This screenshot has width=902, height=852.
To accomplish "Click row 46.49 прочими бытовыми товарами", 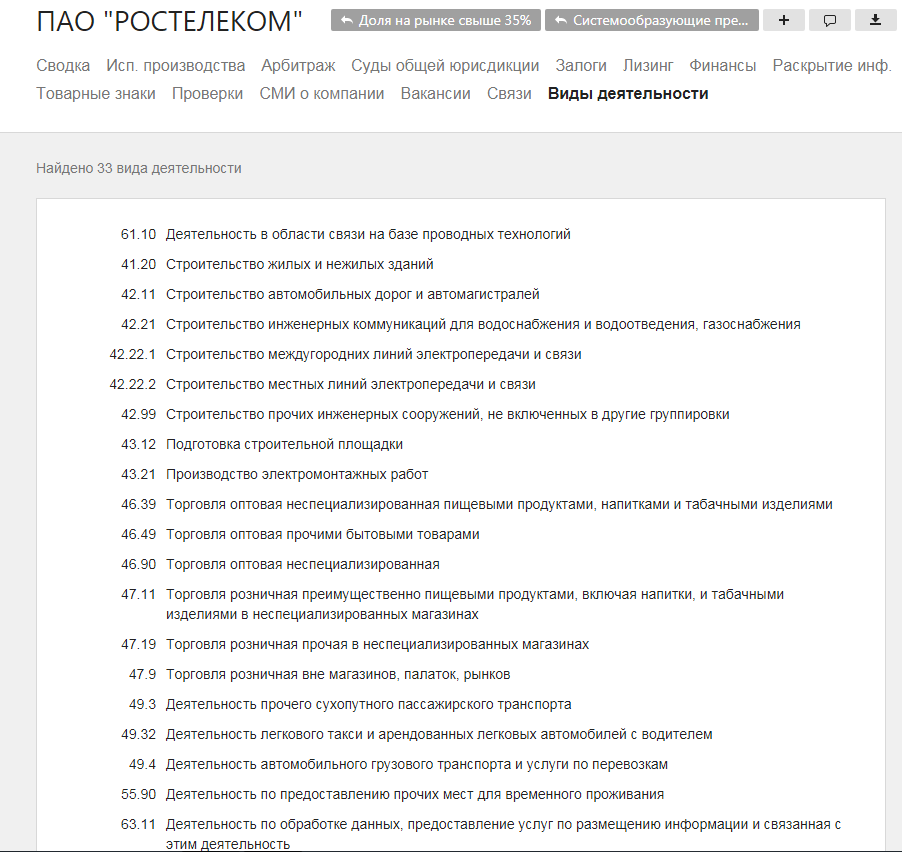I will click(x=300, y=534).
